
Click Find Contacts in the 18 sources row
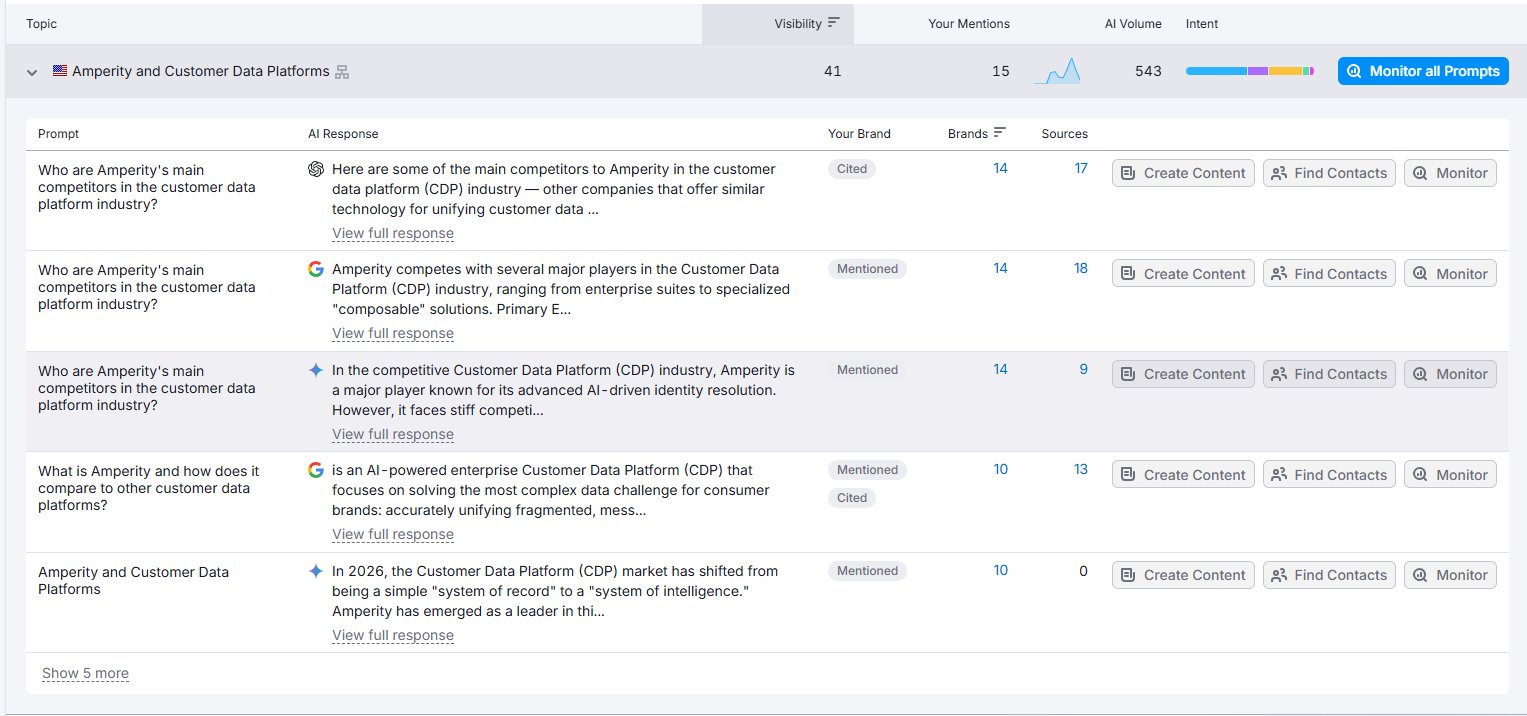point(1329,274)
